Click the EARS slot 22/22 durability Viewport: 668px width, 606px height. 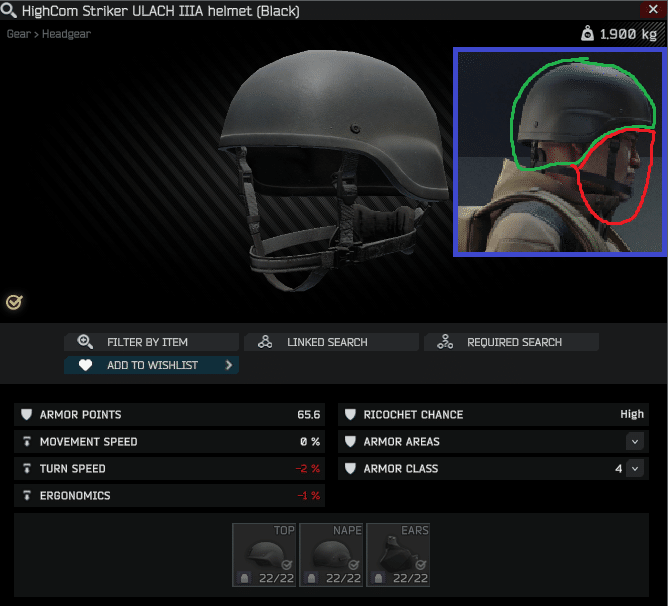tap(410, 578)
